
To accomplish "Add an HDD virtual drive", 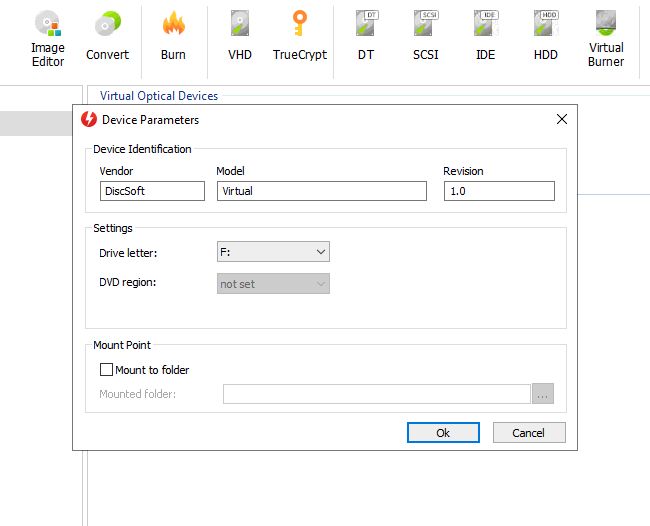I will (546, 36).
